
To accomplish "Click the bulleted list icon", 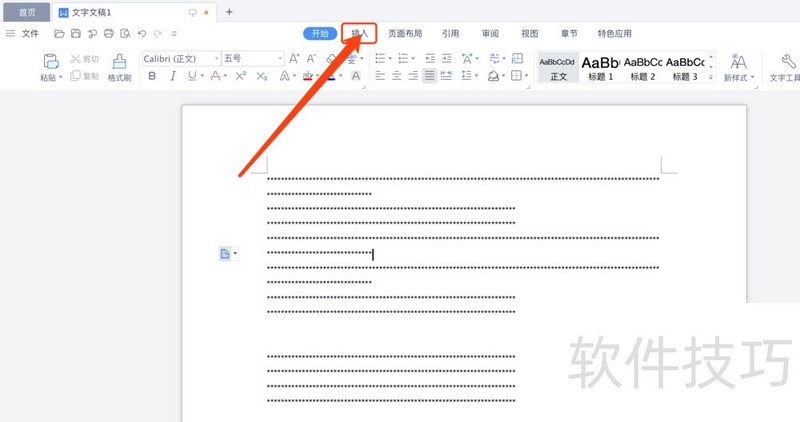I will (x=380, y=58).
